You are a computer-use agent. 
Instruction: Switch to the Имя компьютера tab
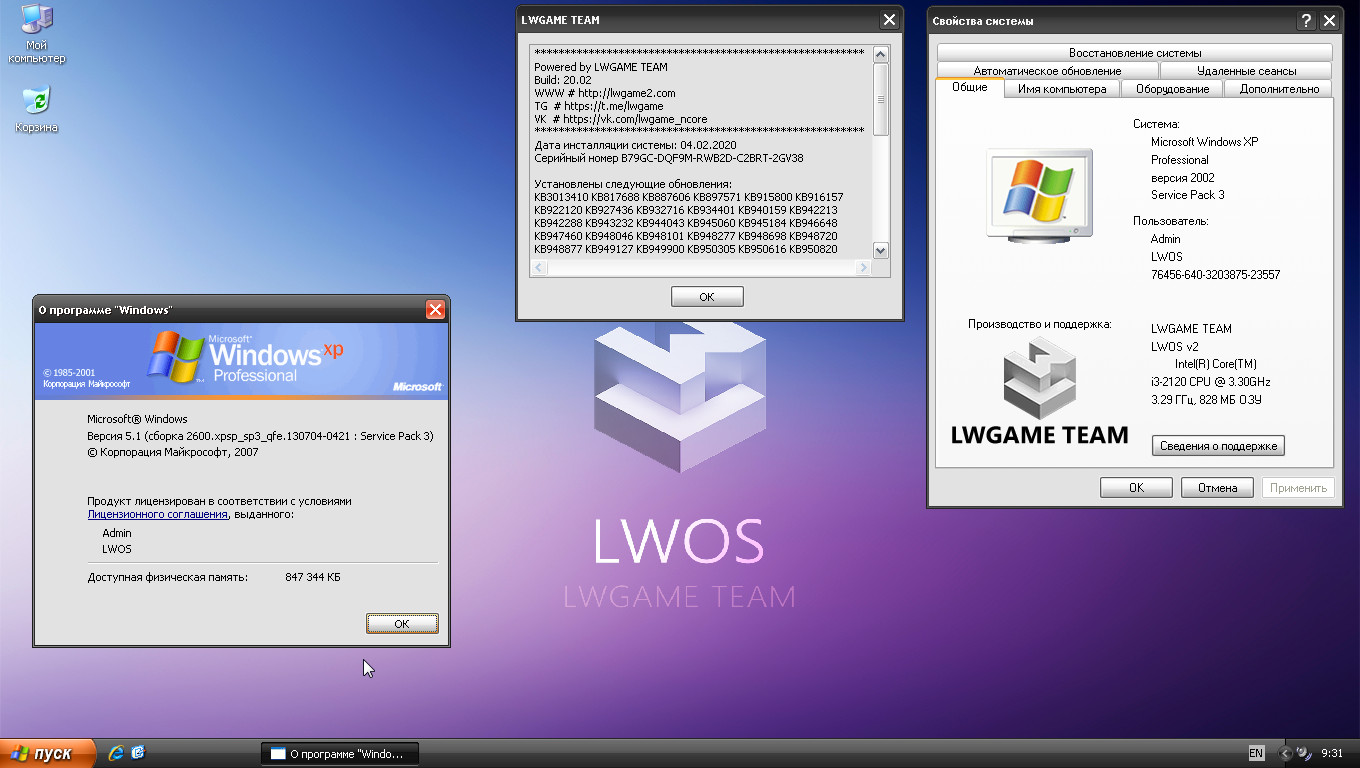coord(1062,89)
